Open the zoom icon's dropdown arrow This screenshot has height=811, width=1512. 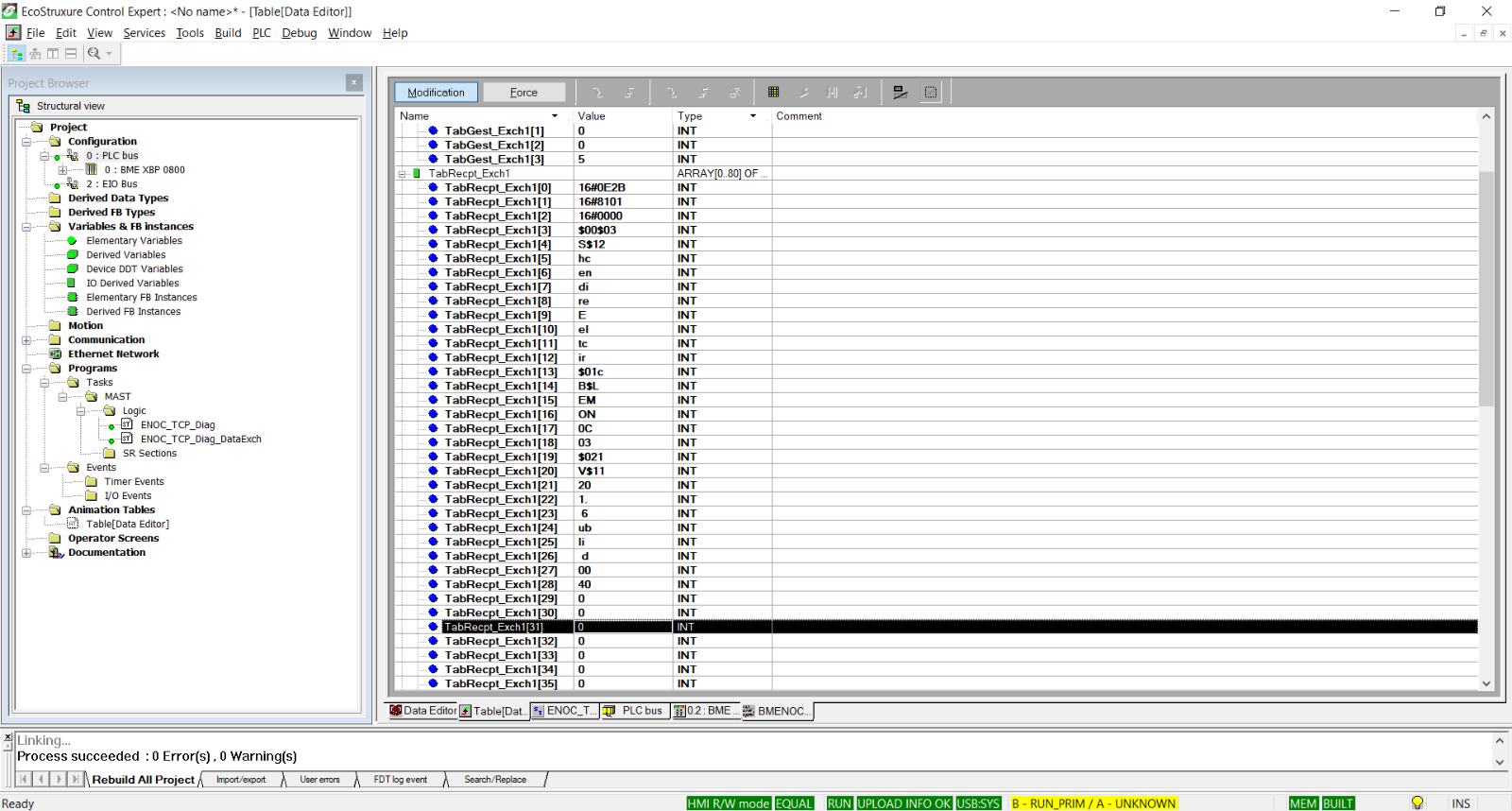click(109, 54)
